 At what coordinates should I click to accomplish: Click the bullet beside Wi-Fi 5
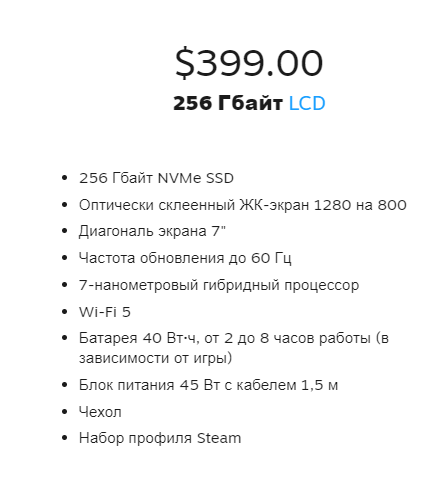click(65, 312)
